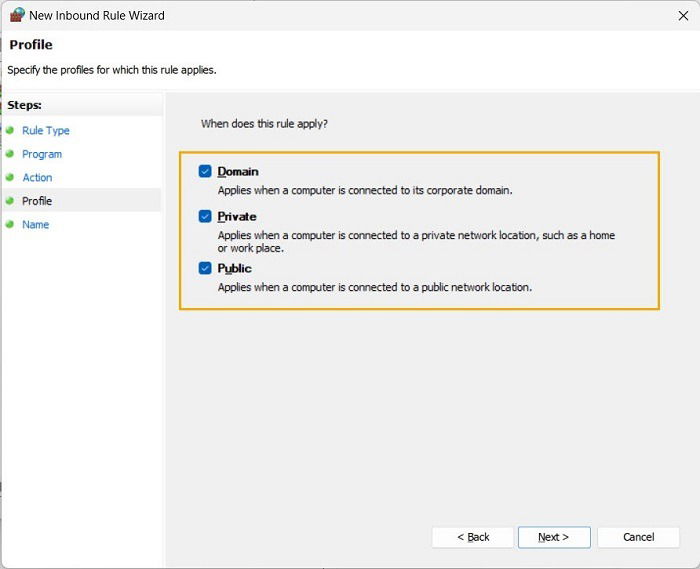Jump to the Action step

point(38,178)
